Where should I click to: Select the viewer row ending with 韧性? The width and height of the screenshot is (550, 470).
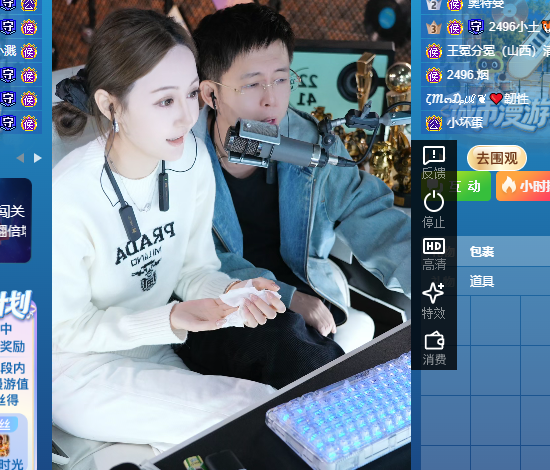coord(485,99)
